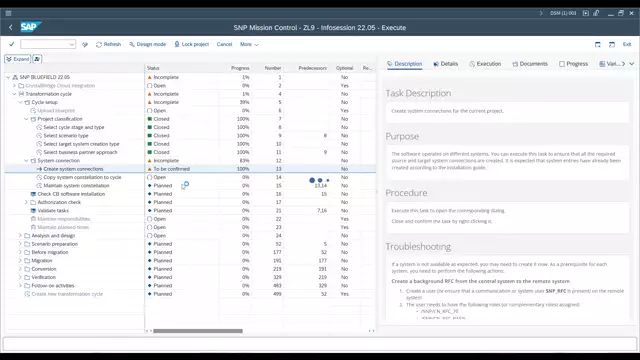Click Validate tasks icon
This screenshot has width=640, height=360.
click(x=33, y=211)
